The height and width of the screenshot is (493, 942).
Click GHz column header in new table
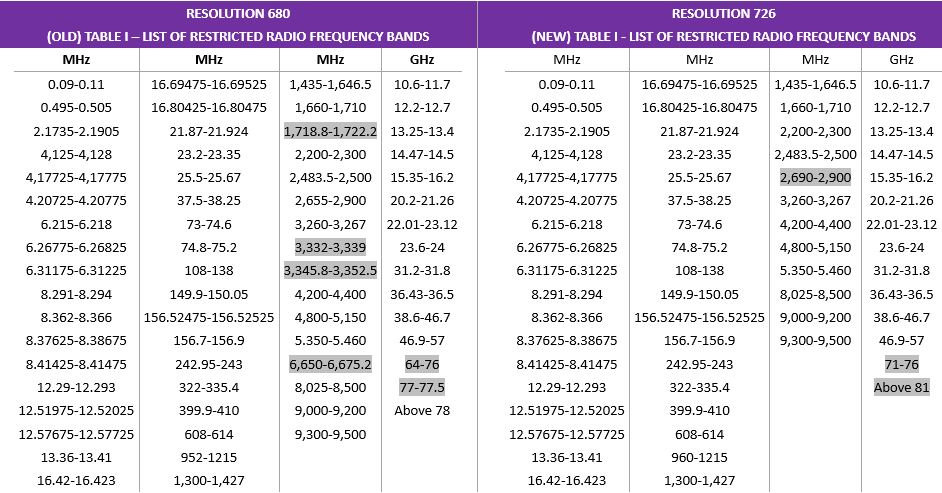click(x=901, y=60)
